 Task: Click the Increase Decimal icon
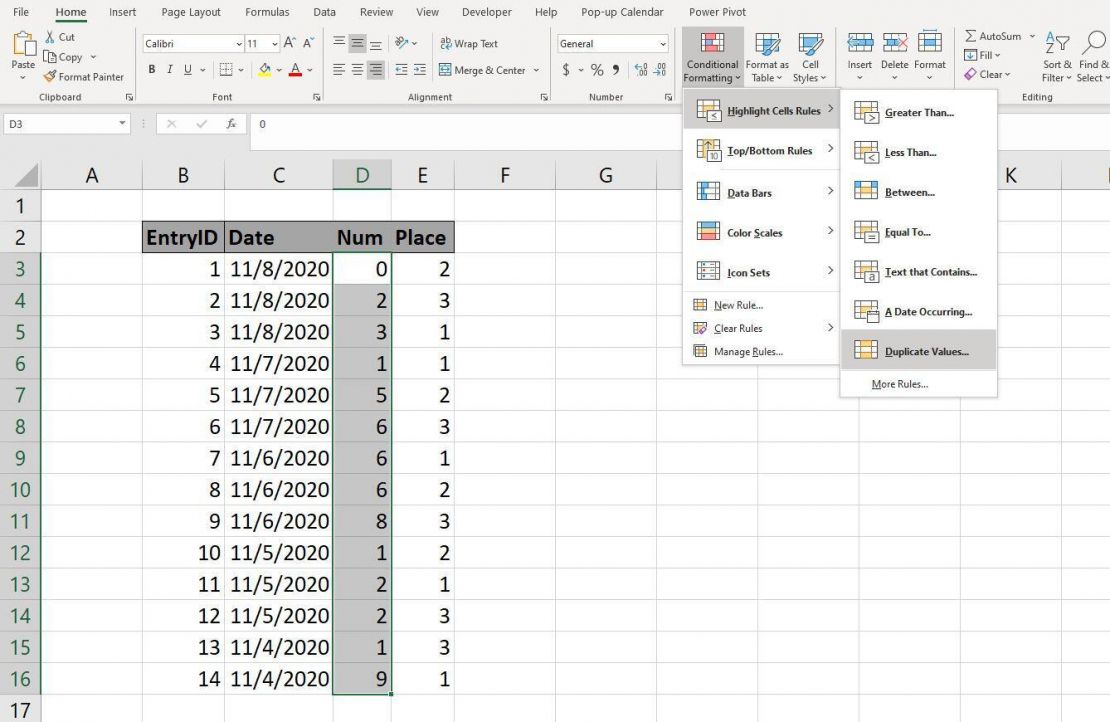coord(641,70)
